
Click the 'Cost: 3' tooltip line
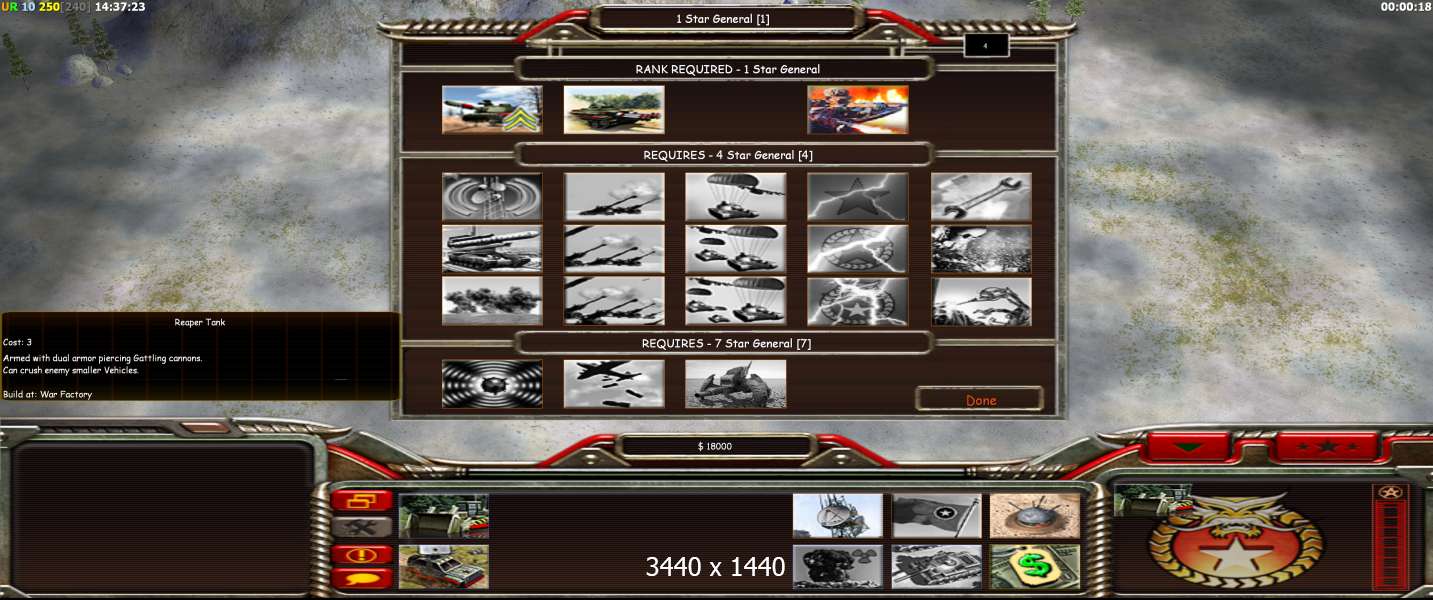pyautogui.click(x=17, y=342)
